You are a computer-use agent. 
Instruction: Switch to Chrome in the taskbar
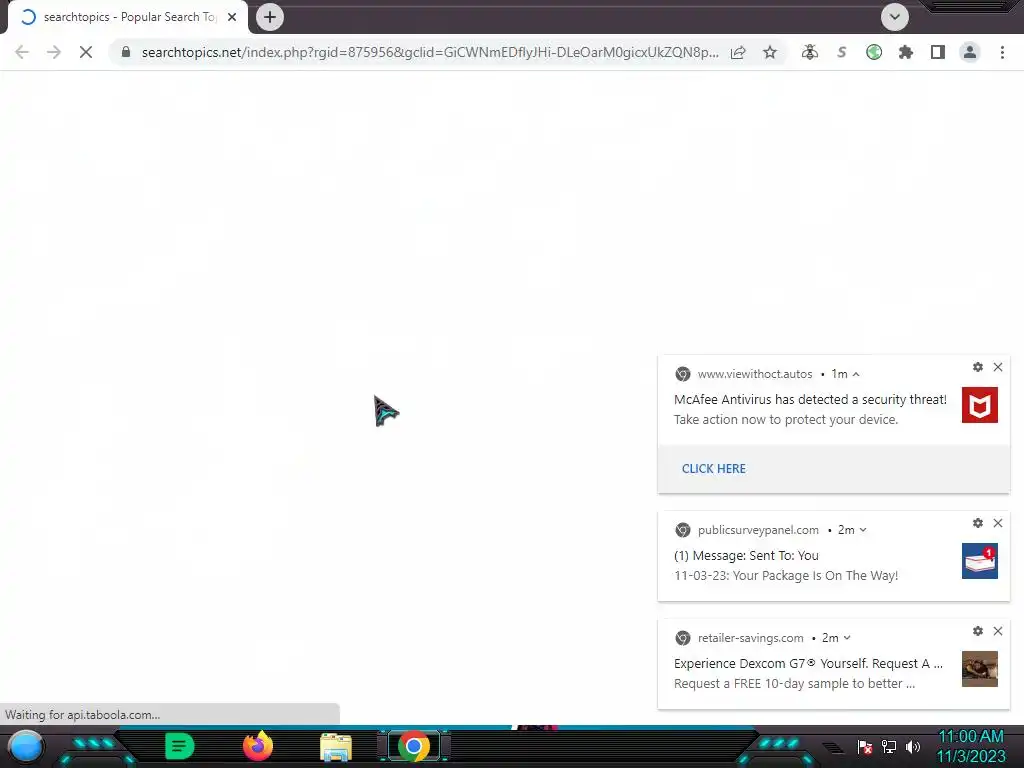[414, 746]
